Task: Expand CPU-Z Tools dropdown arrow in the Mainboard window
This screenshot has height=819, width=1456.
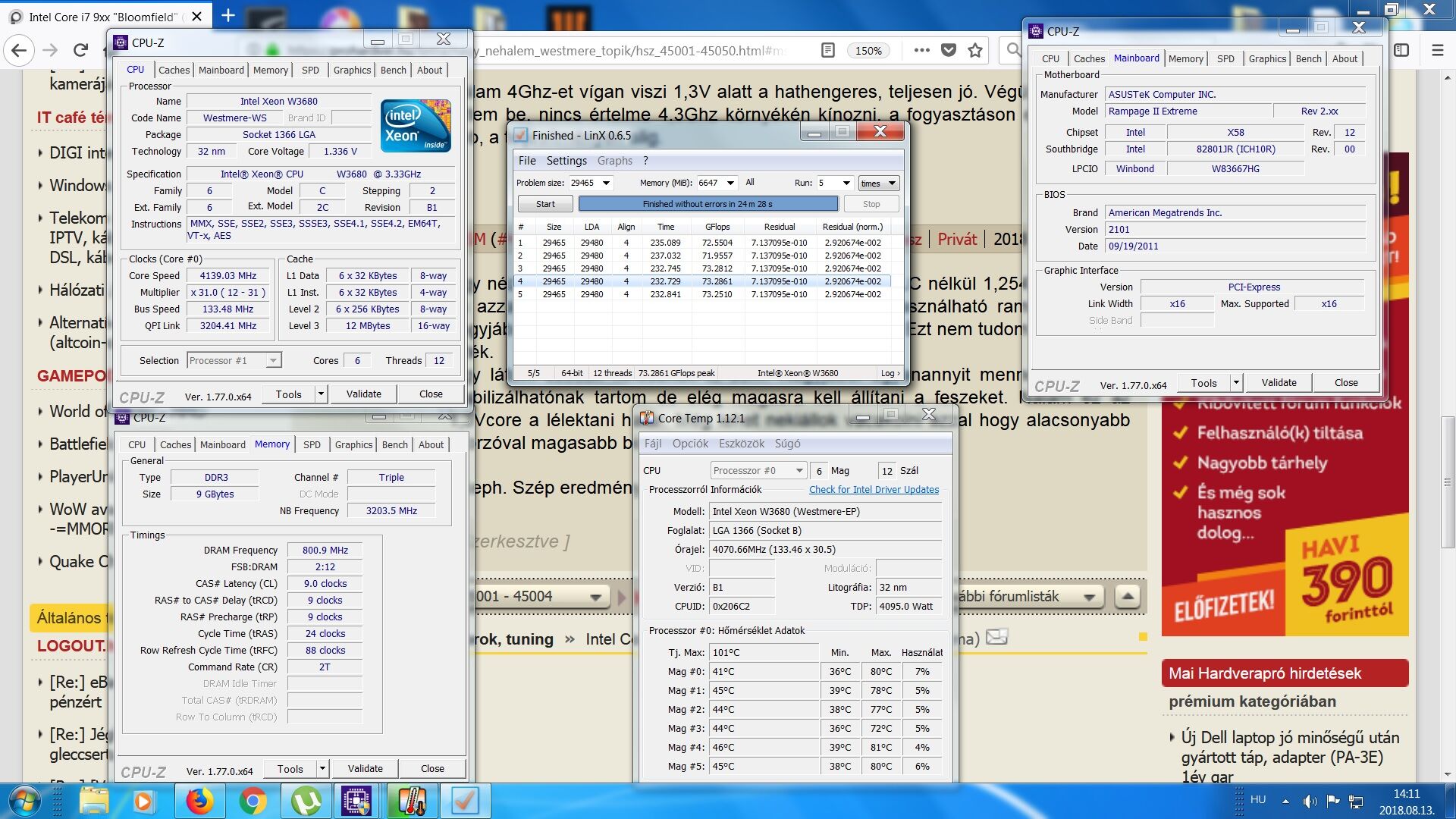Action: (x=1236, y=383)
